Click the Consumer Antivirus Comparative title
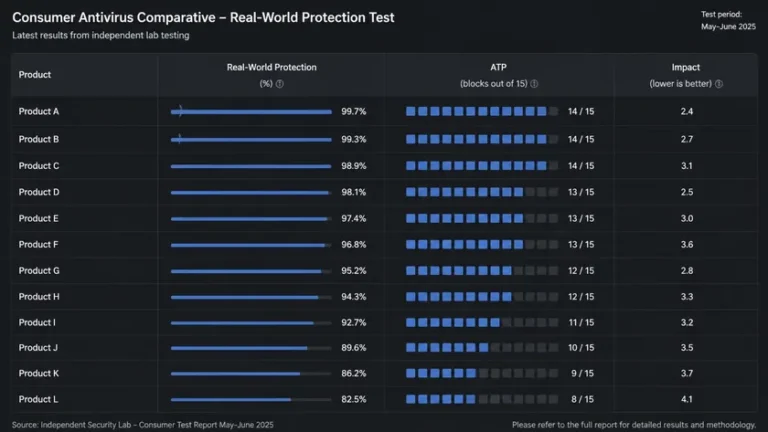 pyautogui.click(x=203, y=18)
